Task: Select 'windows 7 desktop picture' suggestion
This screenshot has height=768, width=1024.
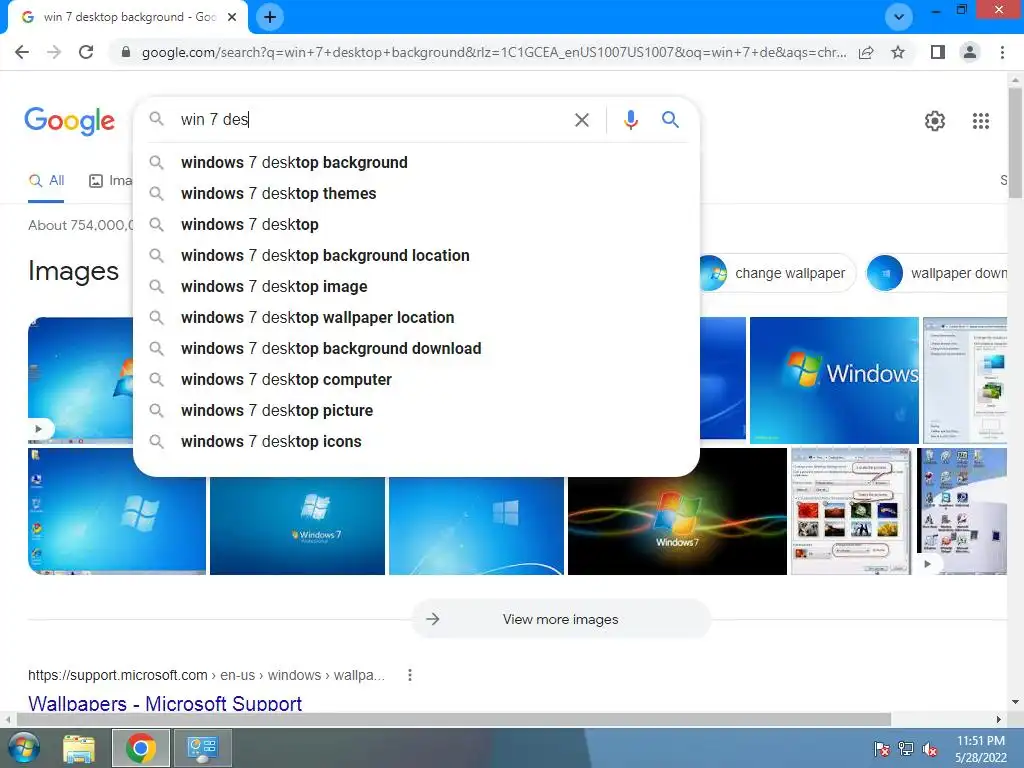Action: point(416,411)
